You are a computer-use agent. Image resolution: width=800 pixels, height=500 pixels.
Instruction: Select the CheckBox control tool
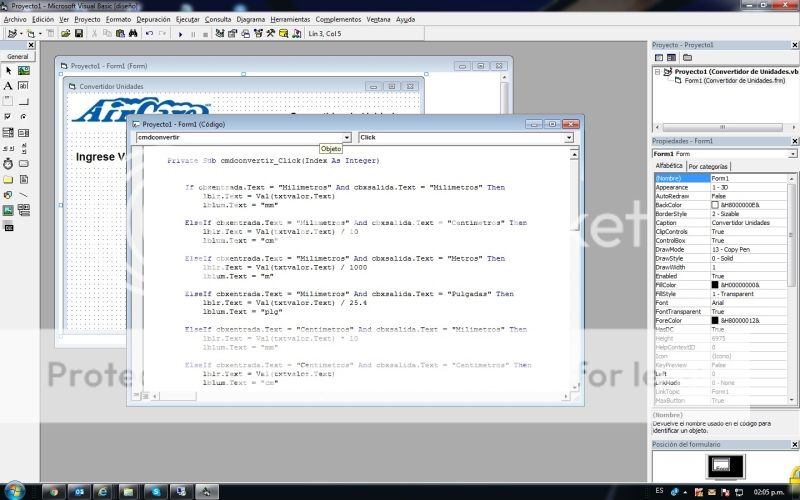[x=8, y=117]
